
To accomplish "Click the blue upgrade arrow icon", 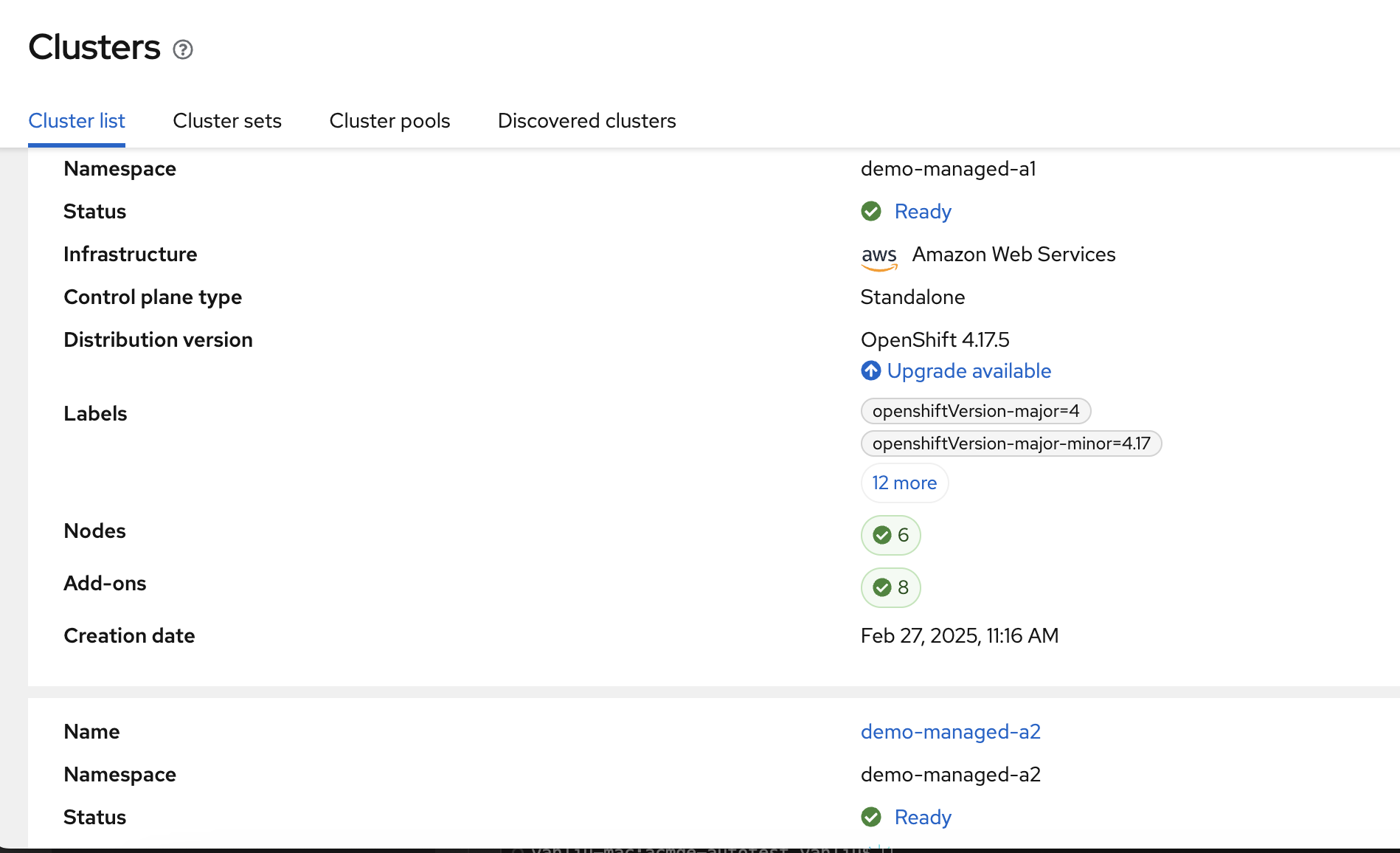I will [871, 370].
